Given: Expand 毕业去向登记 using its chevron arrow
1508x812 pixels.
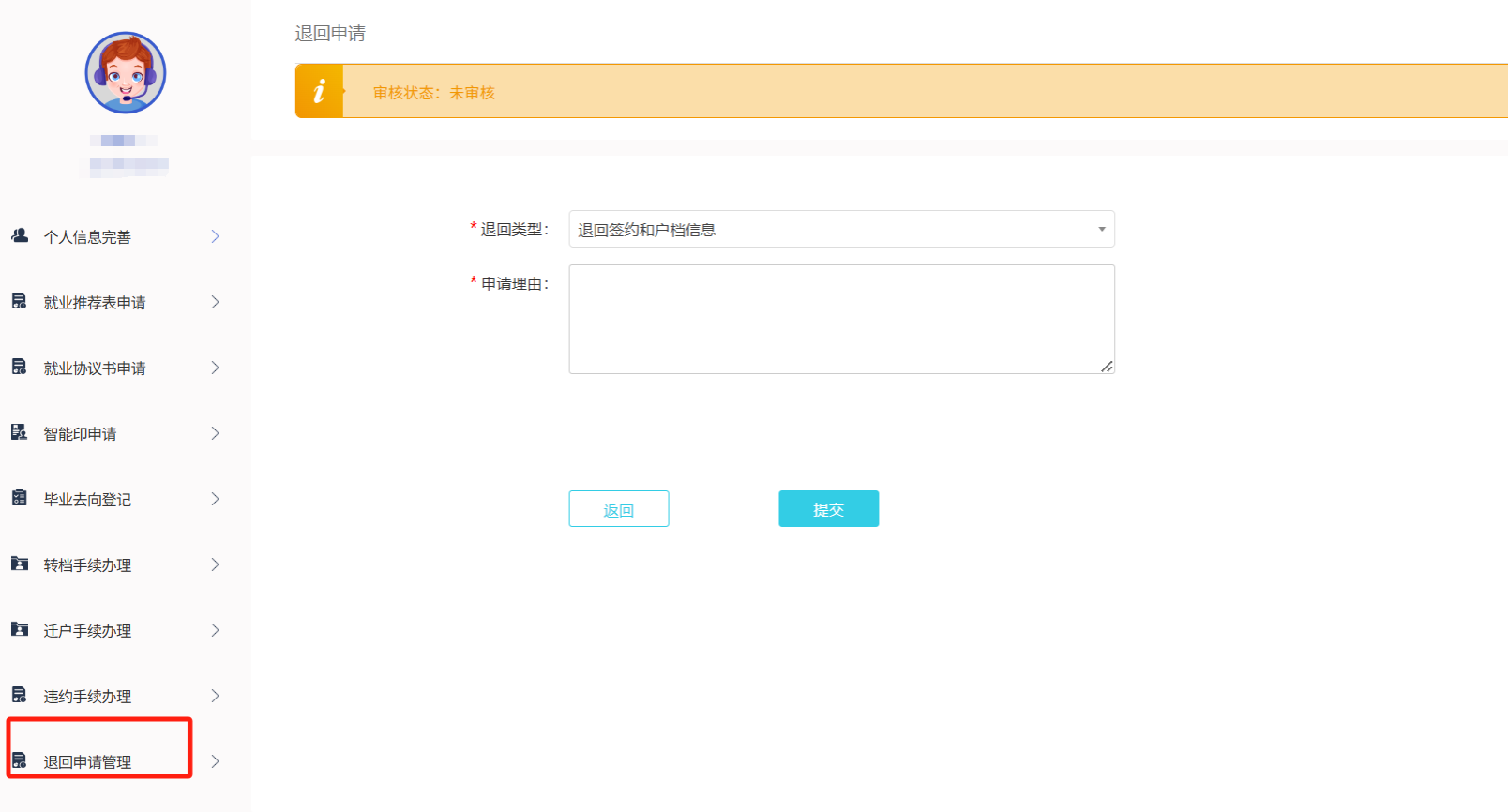Looking at the screenshot, I should pyautogui.click(x=215, y=499).
